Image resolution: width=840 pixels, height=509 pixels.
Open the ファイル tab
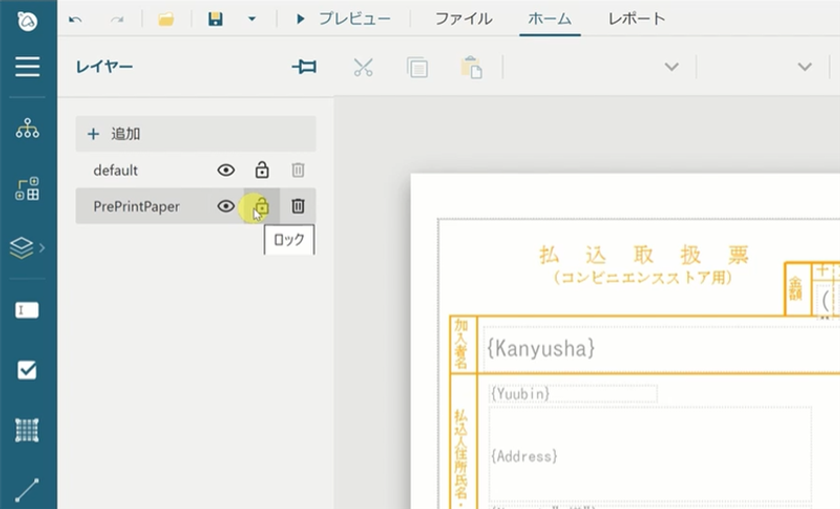click(464, 19)
